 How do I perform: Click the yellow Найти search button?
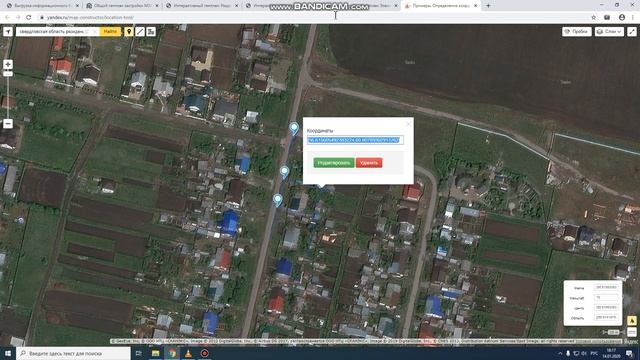tap(110, 31)
